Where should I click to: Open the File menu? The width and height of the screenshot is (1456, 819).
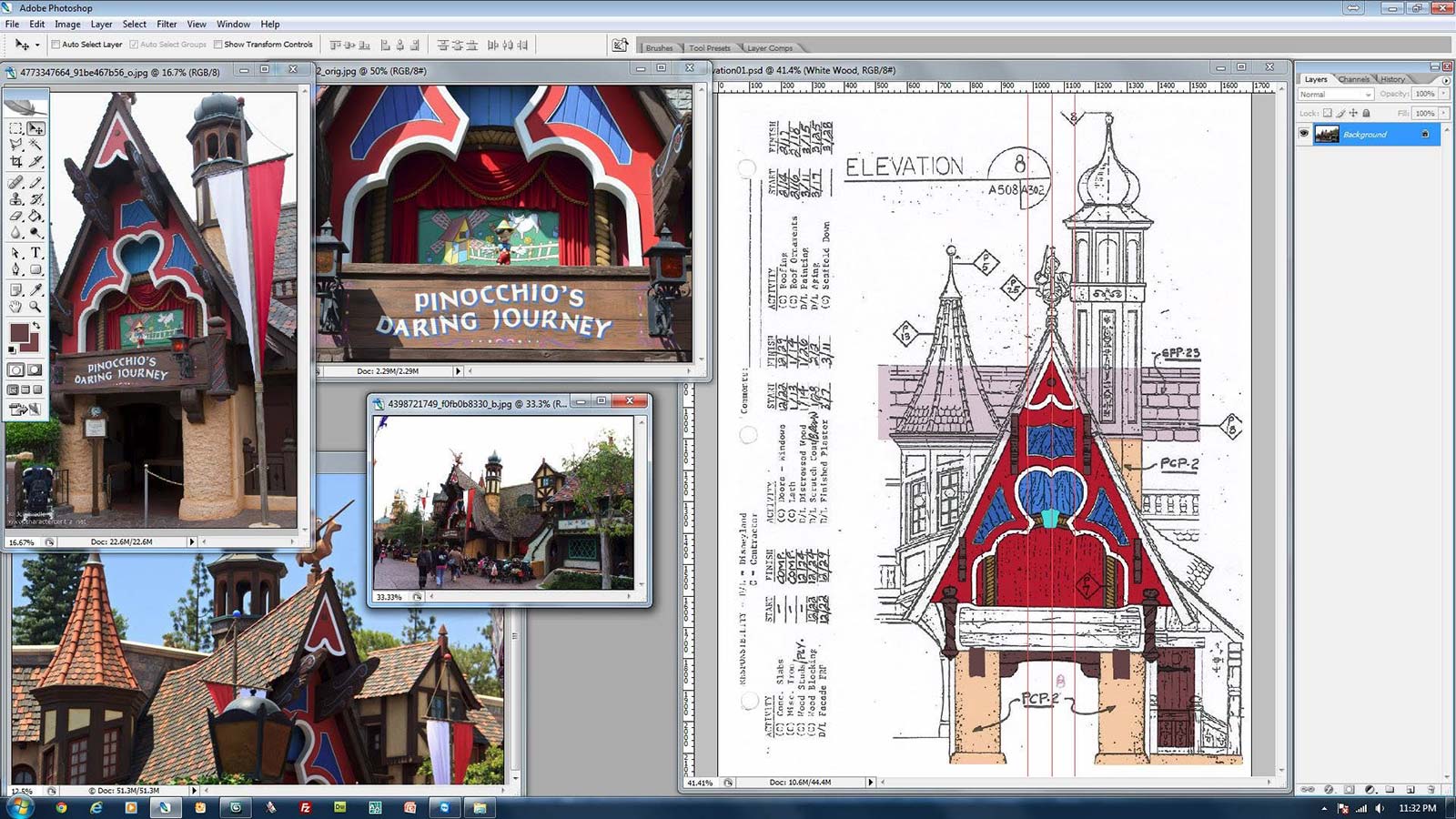(12, 25)
